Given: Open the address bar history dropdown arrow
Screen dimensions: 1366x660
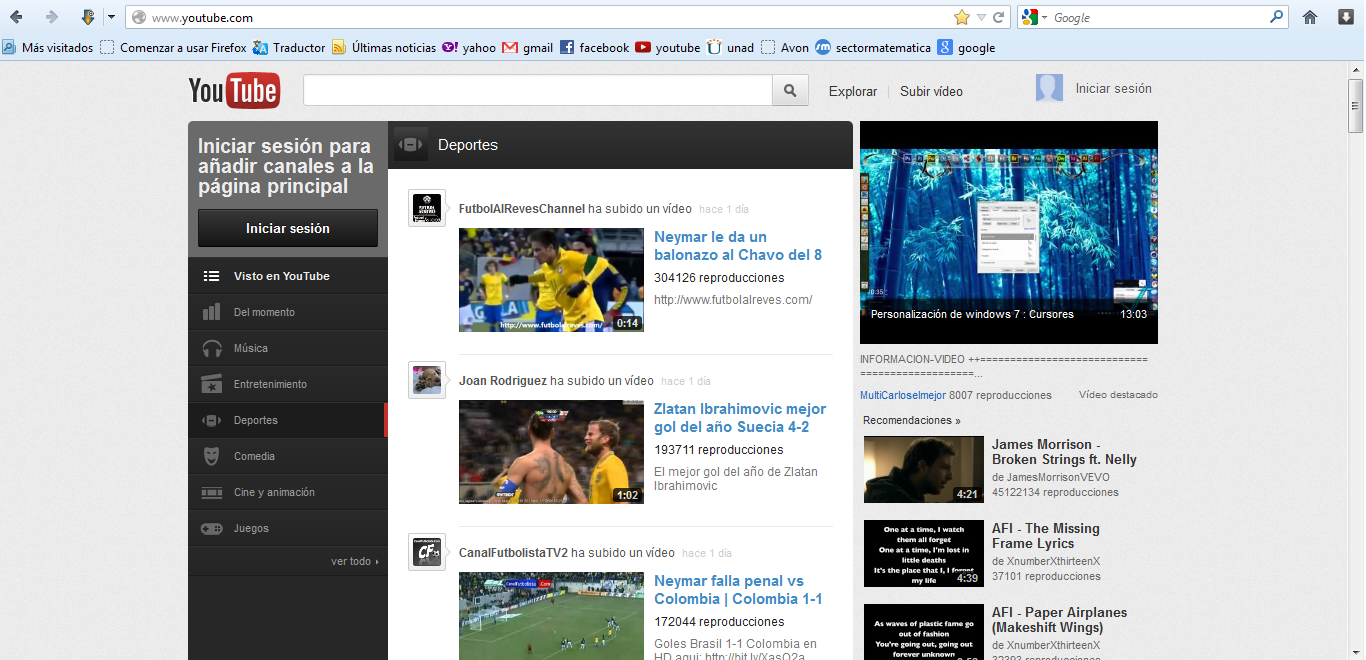Looking at the screenshot, I should [x=981, y=17].
